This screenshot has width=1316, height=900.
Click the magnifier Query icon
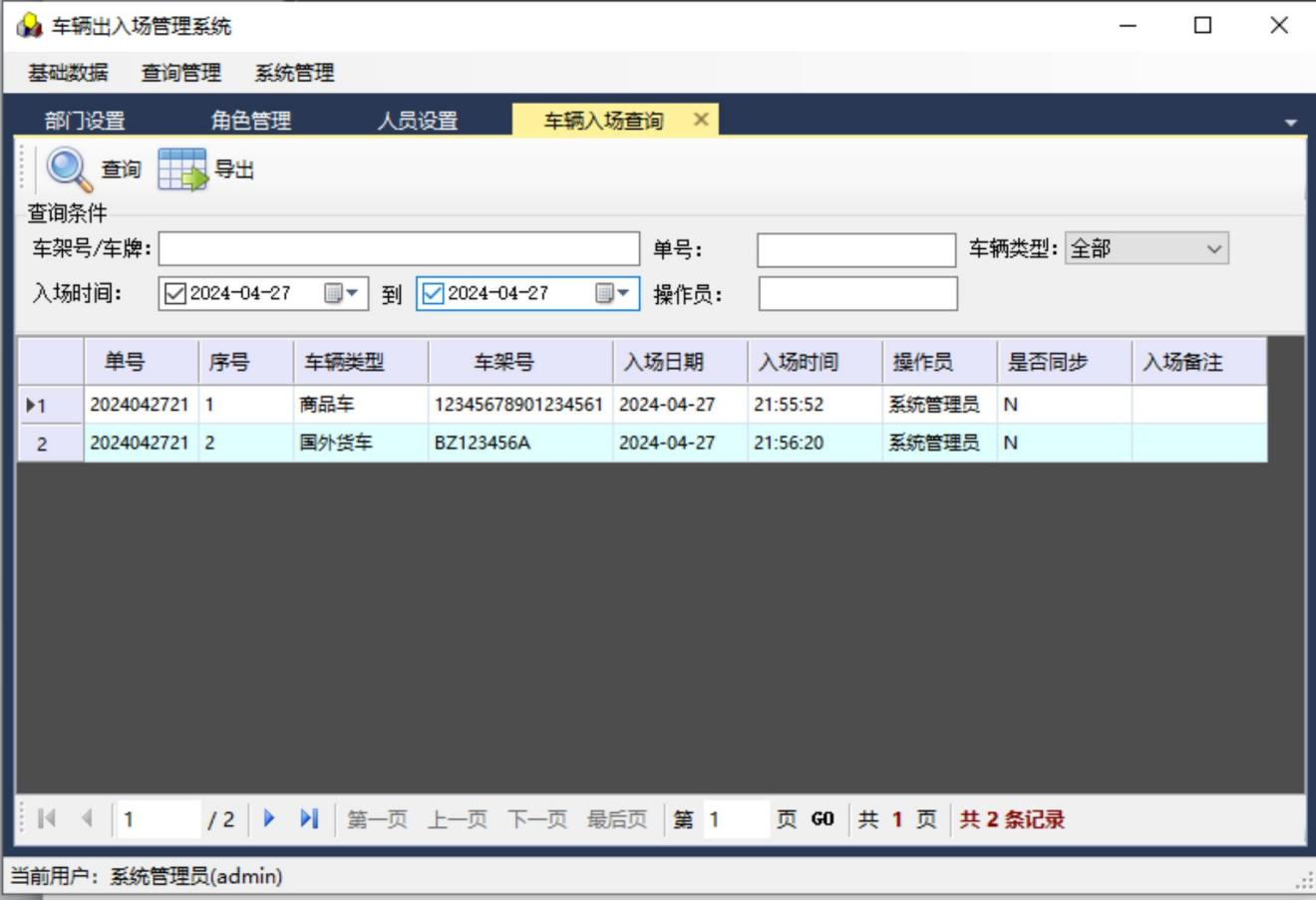click(69, 169)
